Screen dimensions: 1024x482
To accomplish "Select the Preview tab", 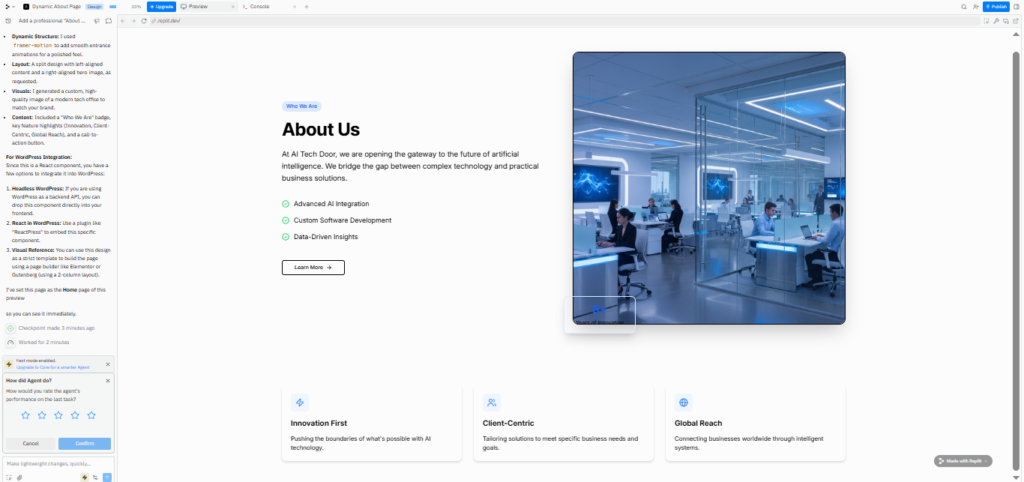I will [x=197, y=6].
